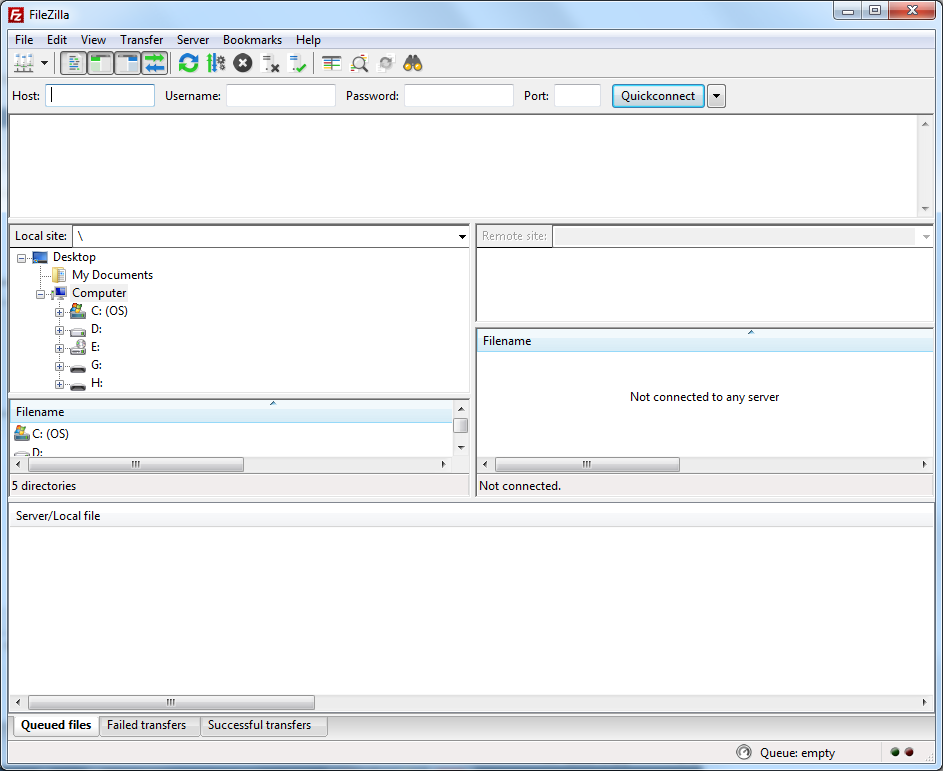The width and height of the screenshot is (943, 771).
Task: Click the remote file list horizontal scrollbar
Action: (587, 464)
